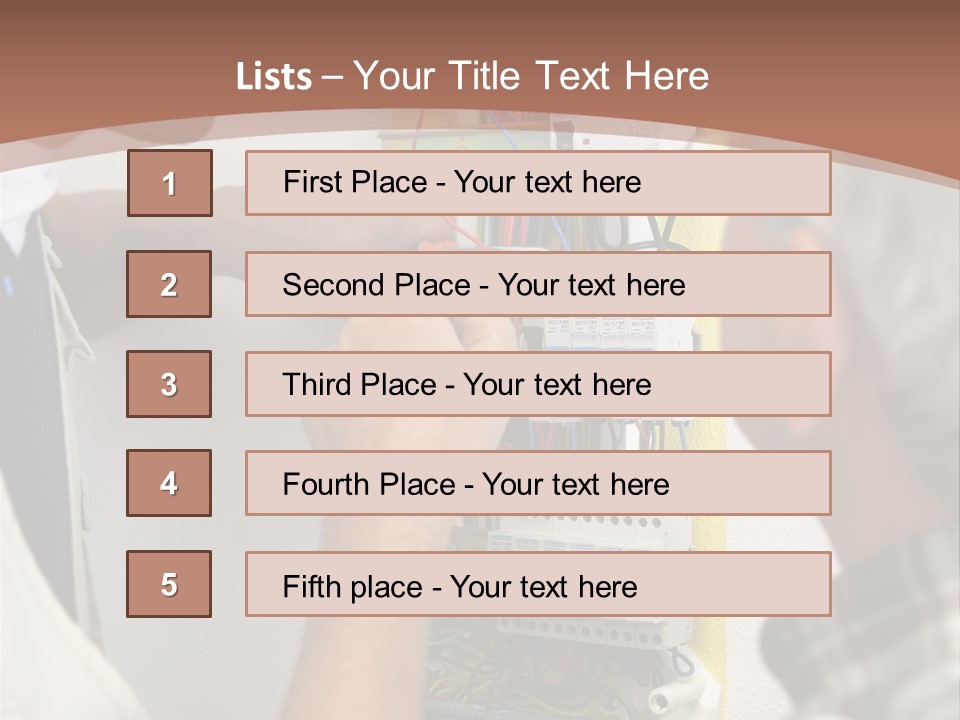Click the bold word Lists in title
960x720 pixels.
point(274,77)
